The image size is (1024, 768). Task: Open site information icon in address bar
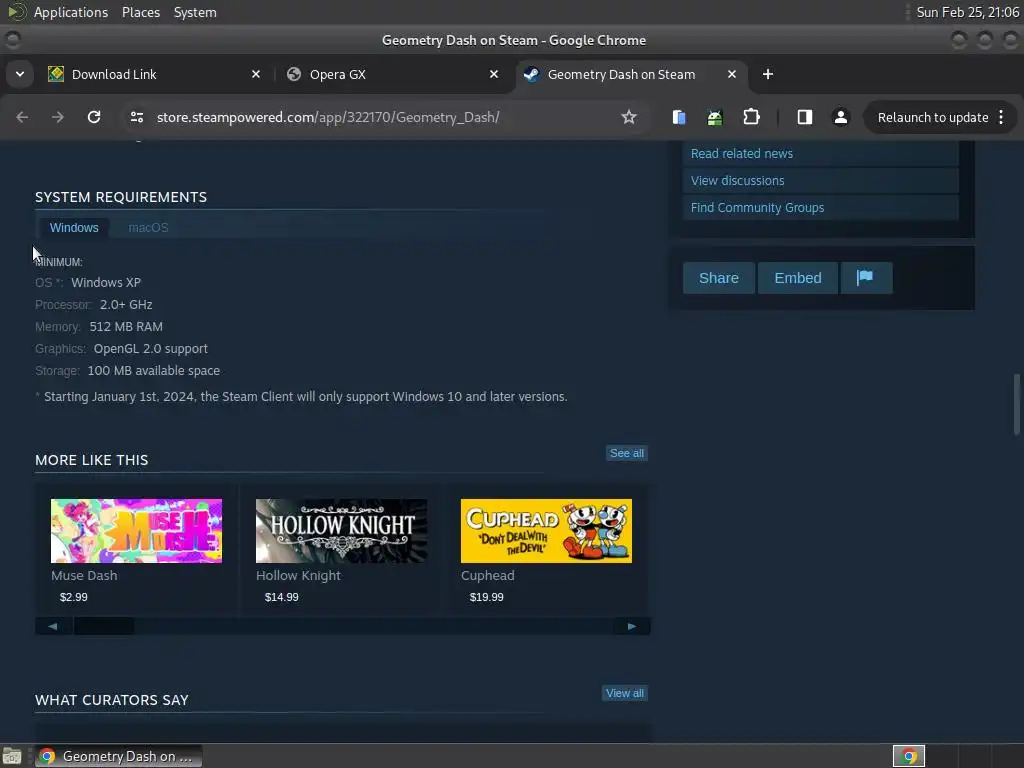136,117
